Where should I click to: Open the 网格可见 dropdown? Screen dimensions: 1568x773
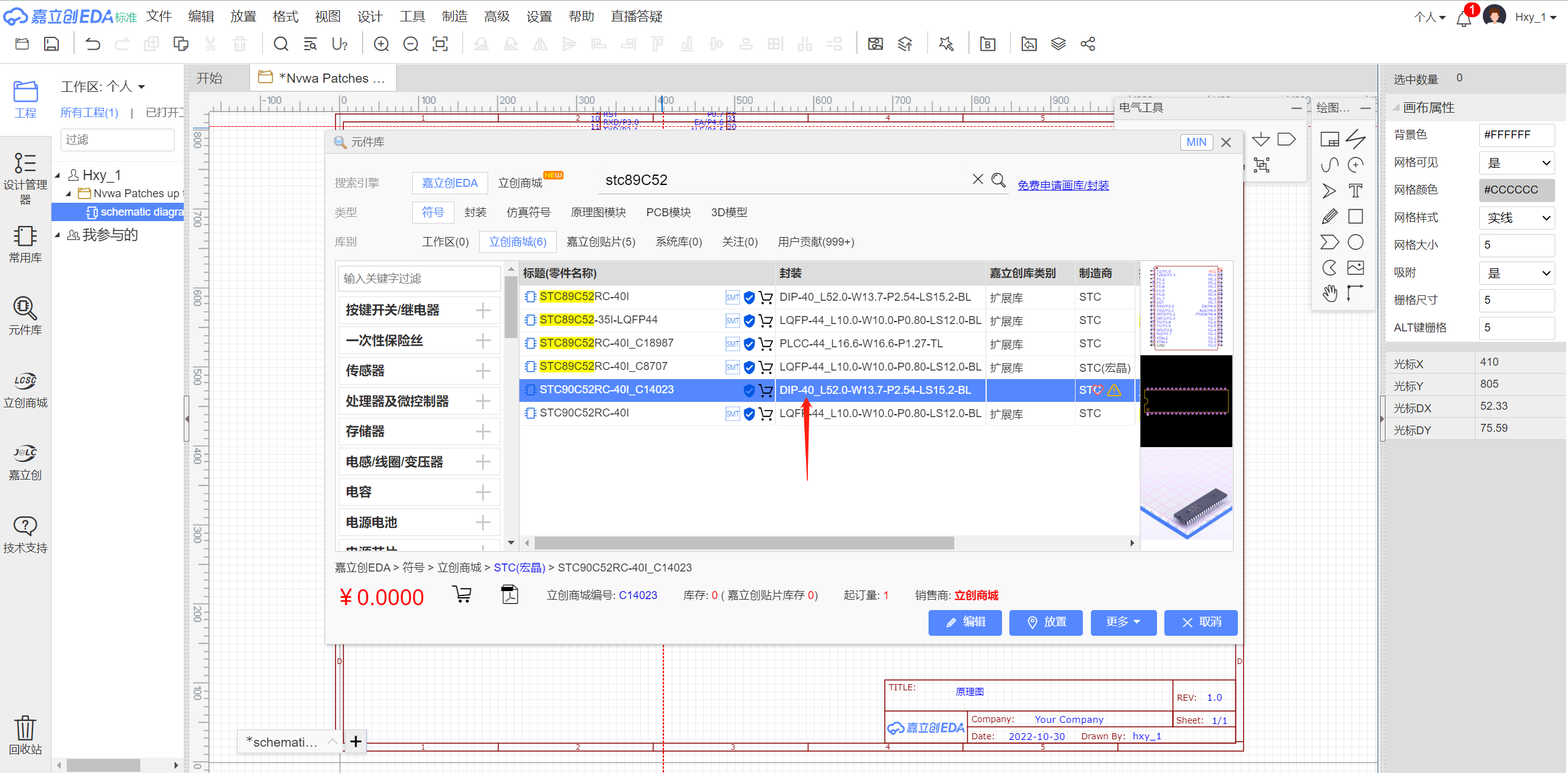pos(1517,163)
